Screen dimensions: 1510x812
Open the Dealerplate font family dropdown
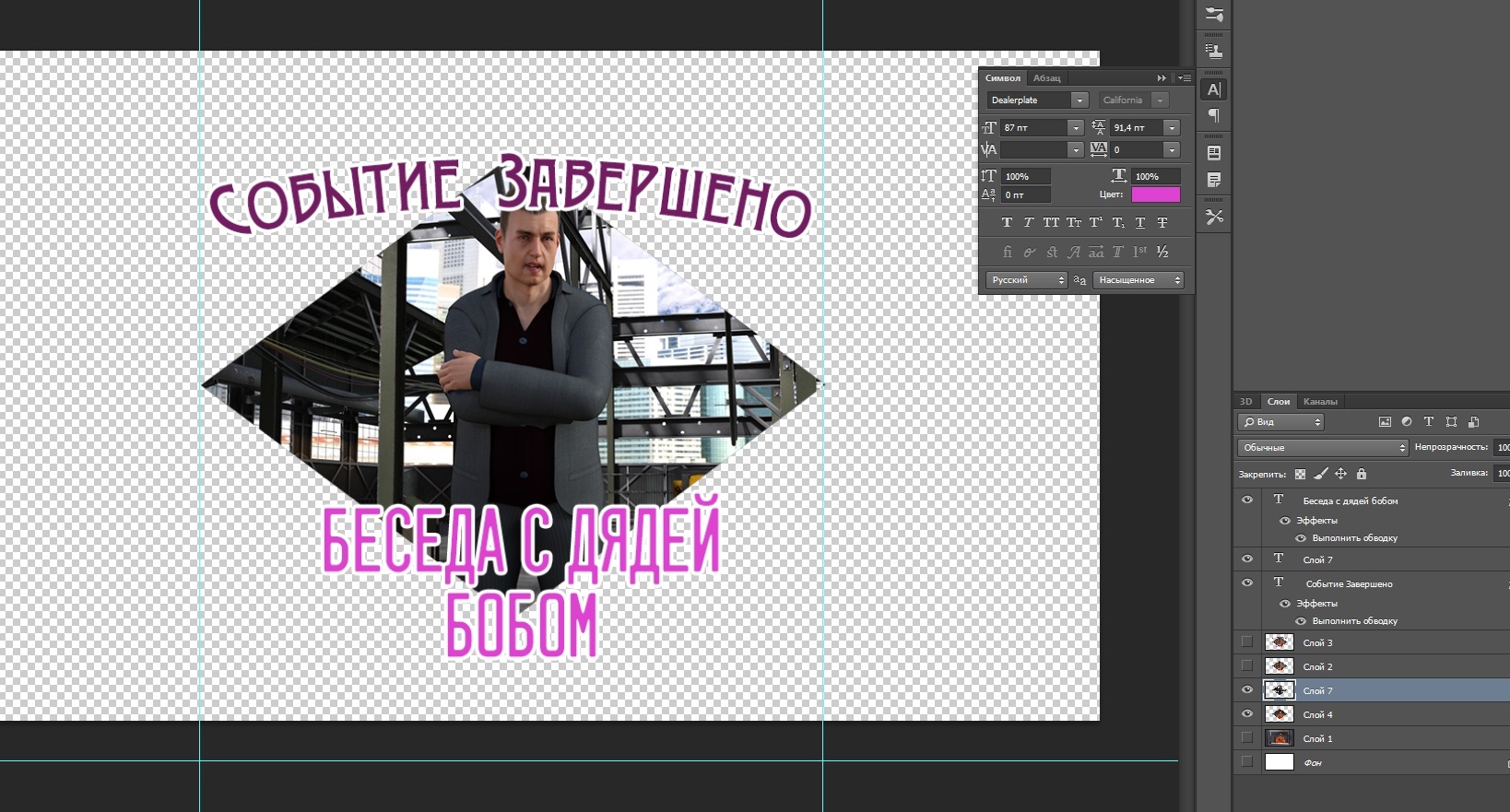click(x=1079, y=100)
